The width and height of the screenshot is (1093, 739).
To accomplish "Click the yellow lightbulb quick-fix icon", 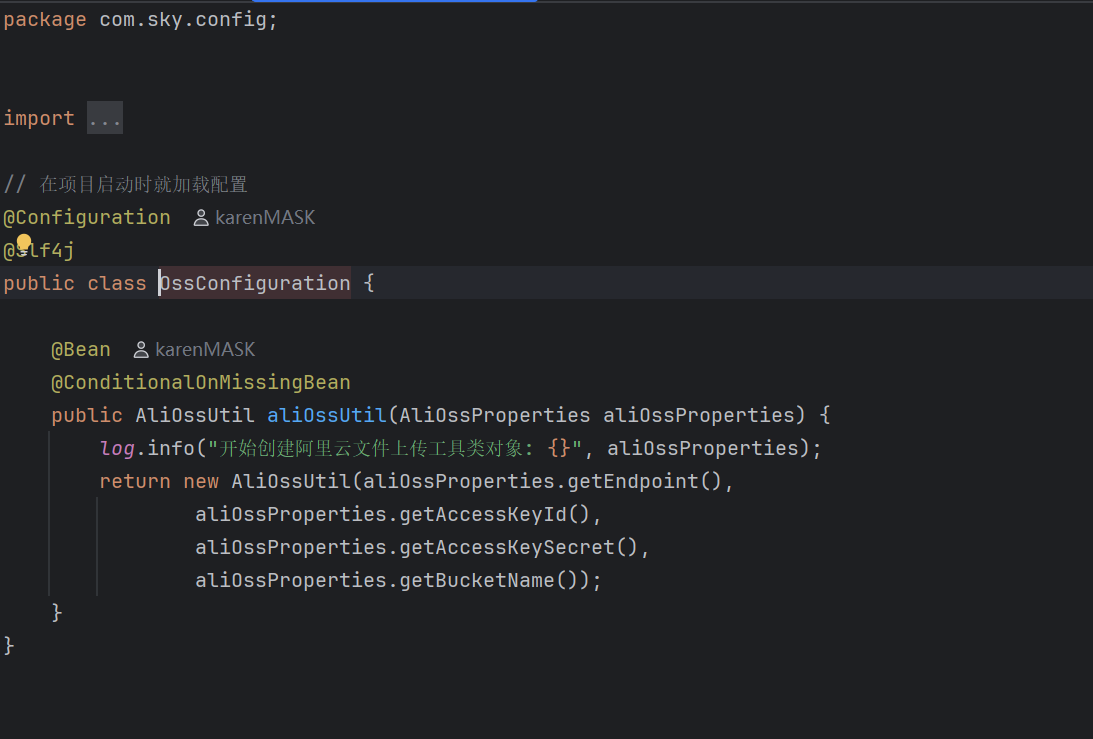I will point(24,243).
